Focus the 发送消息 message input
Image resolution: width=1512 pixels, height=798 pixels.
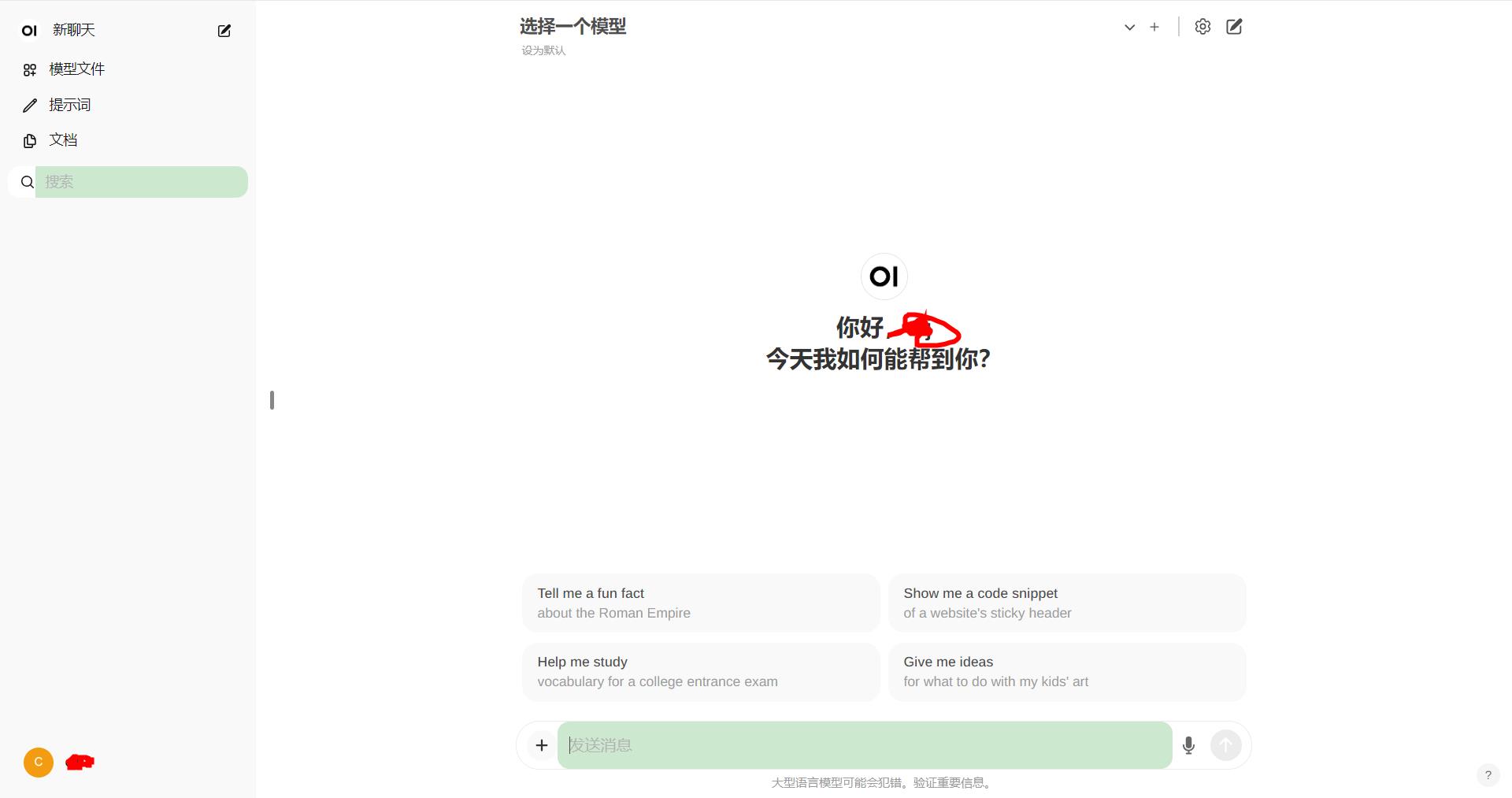coord(865,745)
